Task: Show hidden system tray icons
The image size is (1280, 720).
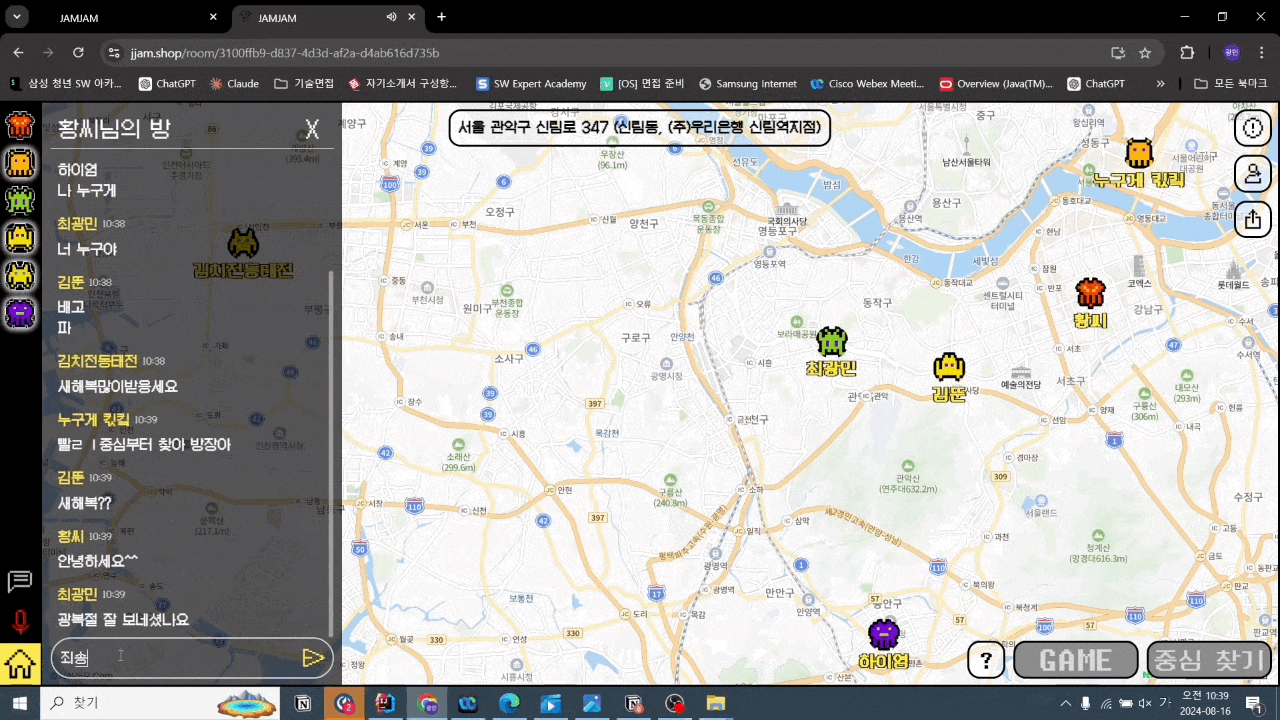Action: click(x=1065, y=703)
